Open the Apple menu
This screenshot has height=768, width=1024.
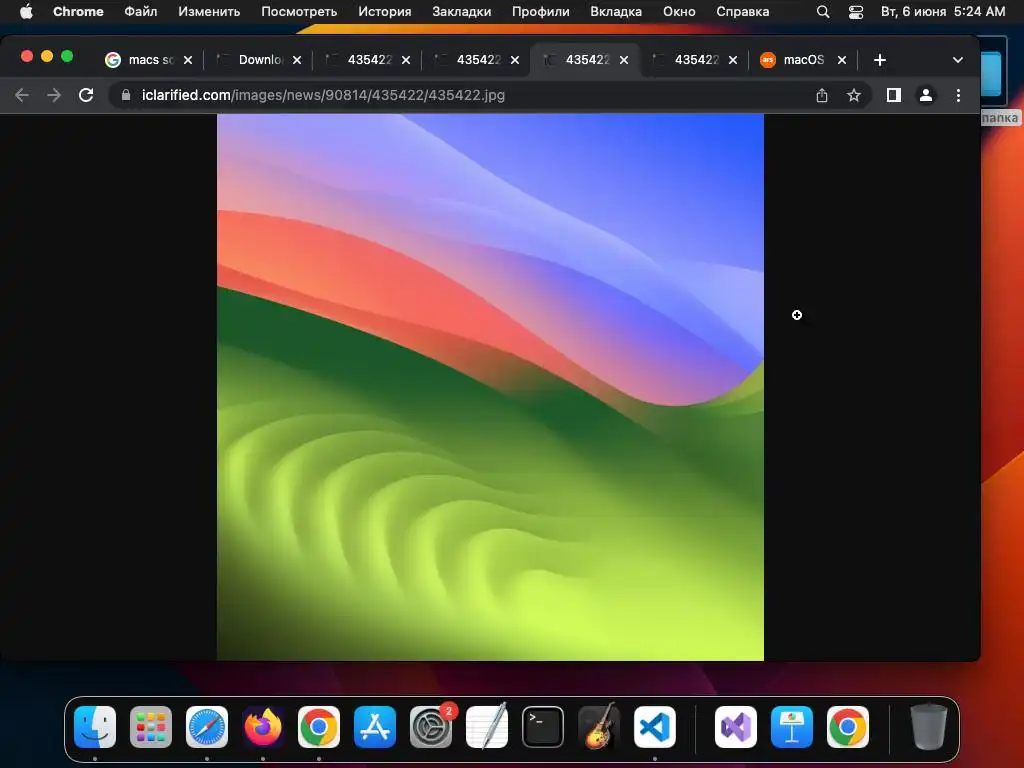26,12
